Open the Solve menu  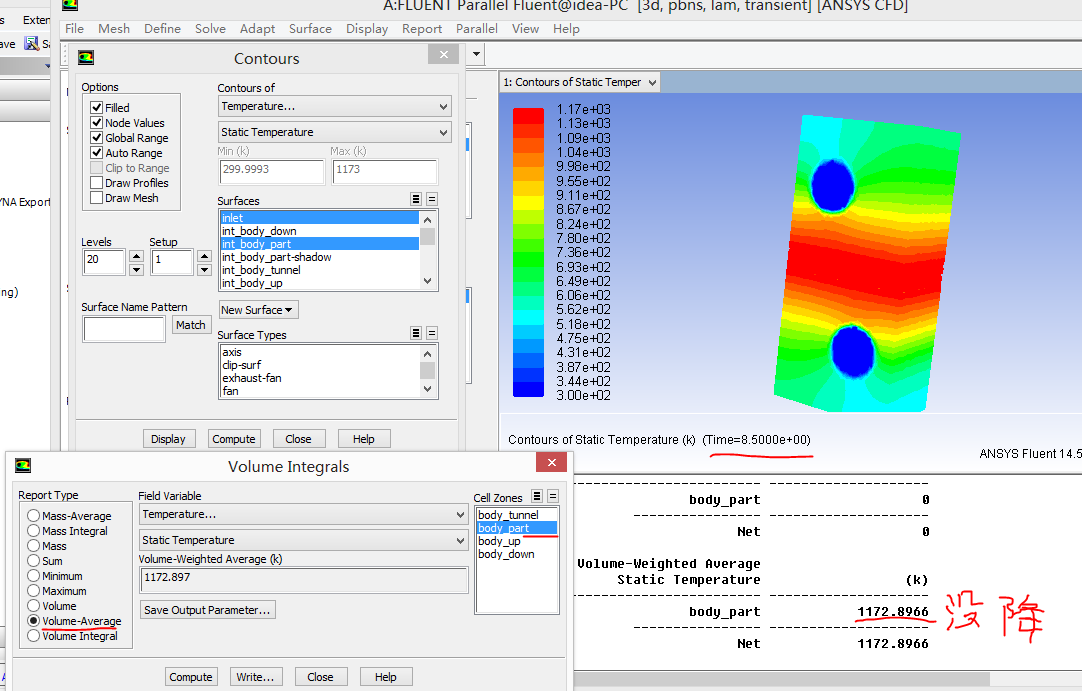pos(210,29)
